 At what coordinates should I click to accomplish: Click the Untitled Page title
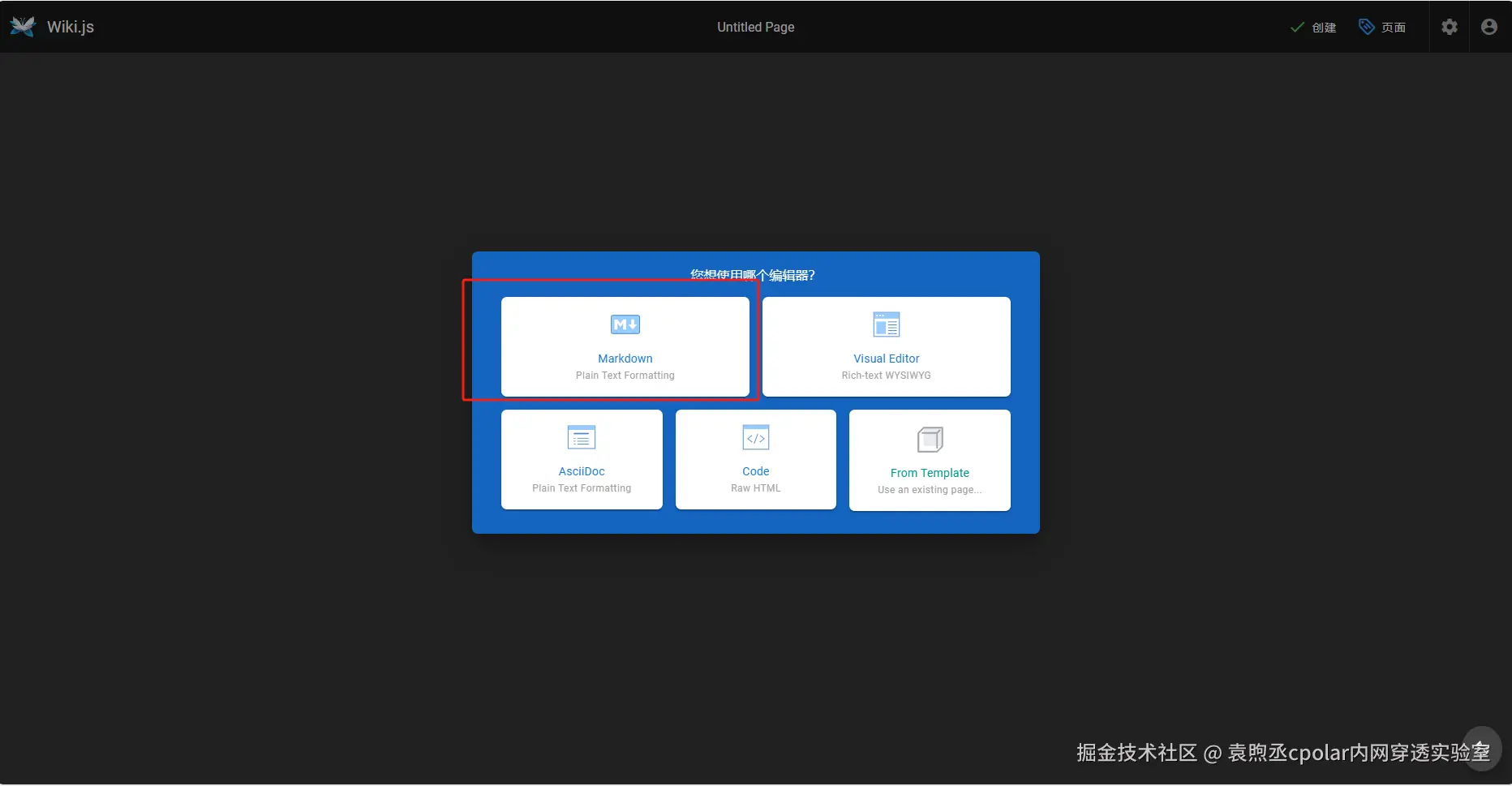tap(756, 27)
